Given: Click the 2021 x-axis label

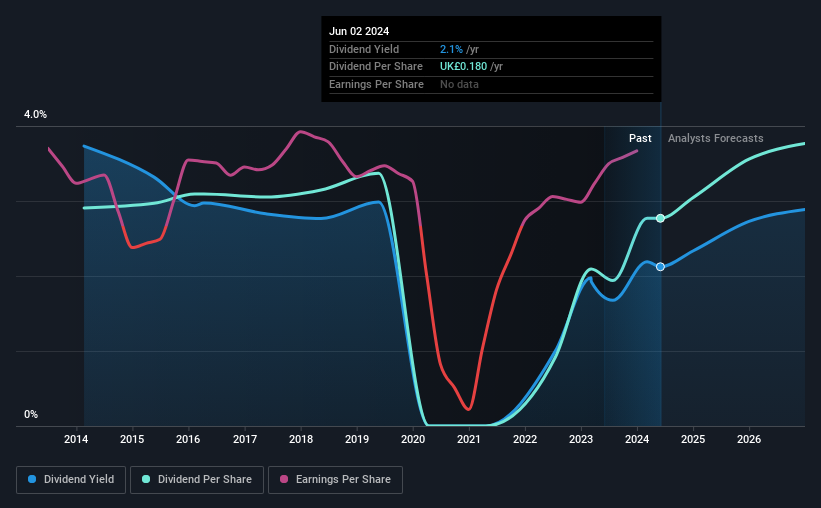Looking at the screenshot, I should tap(469, 439).
